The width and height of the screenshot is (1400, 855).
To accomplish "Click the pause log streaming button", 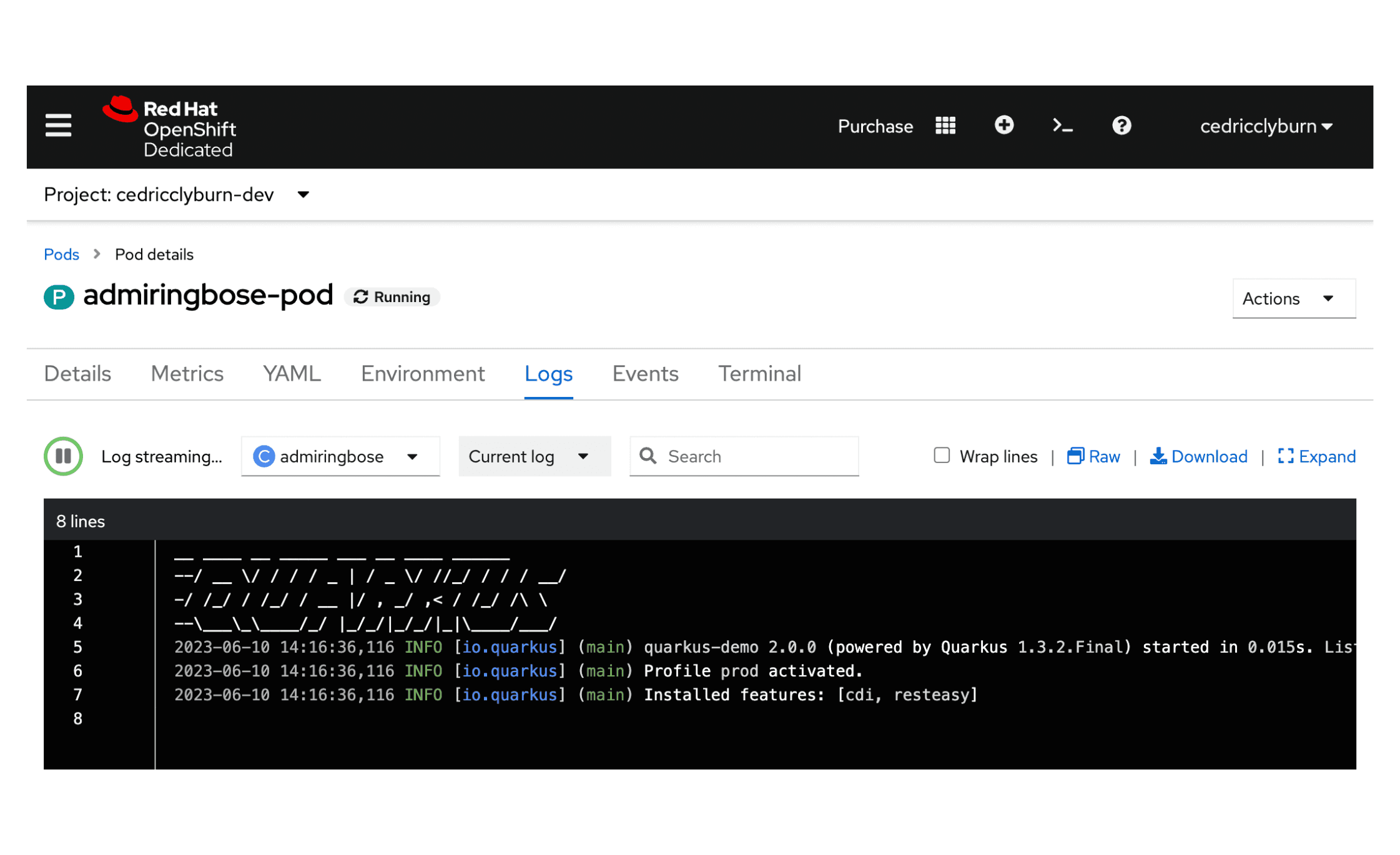I will point(64,456).
